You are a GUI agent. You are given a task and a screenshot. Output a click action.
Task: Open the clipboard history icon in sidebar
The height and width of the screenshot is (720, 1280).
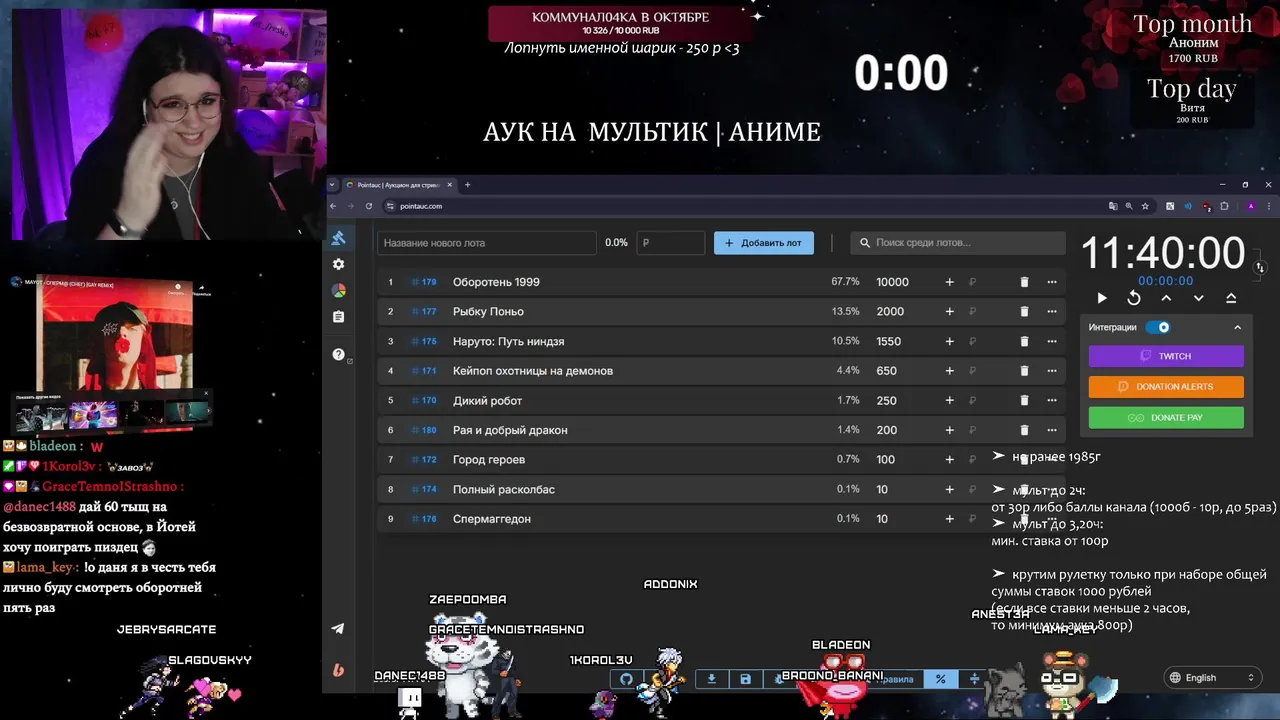[338, 317]
